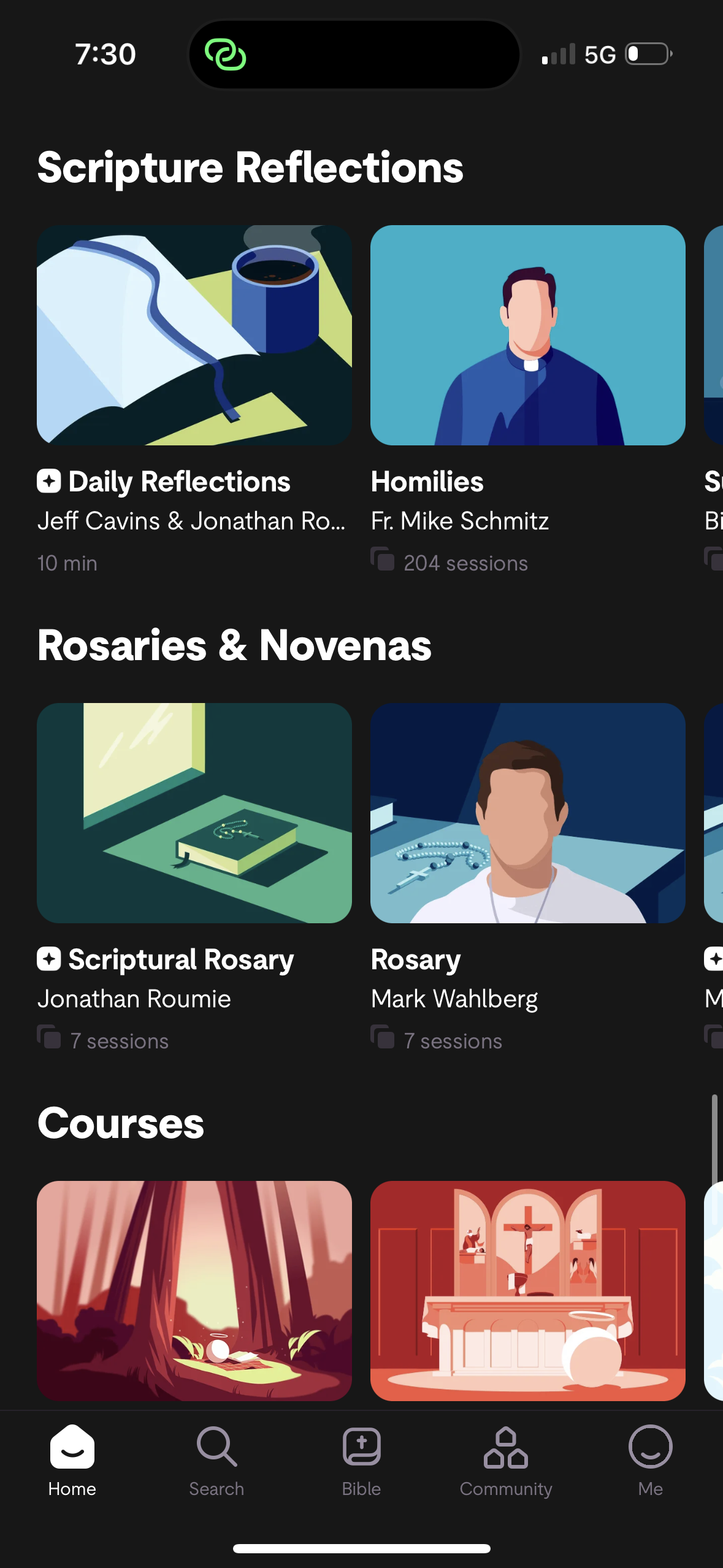
Task: Open the red altar course thumbnail
Action: [x=527, y=1291]
